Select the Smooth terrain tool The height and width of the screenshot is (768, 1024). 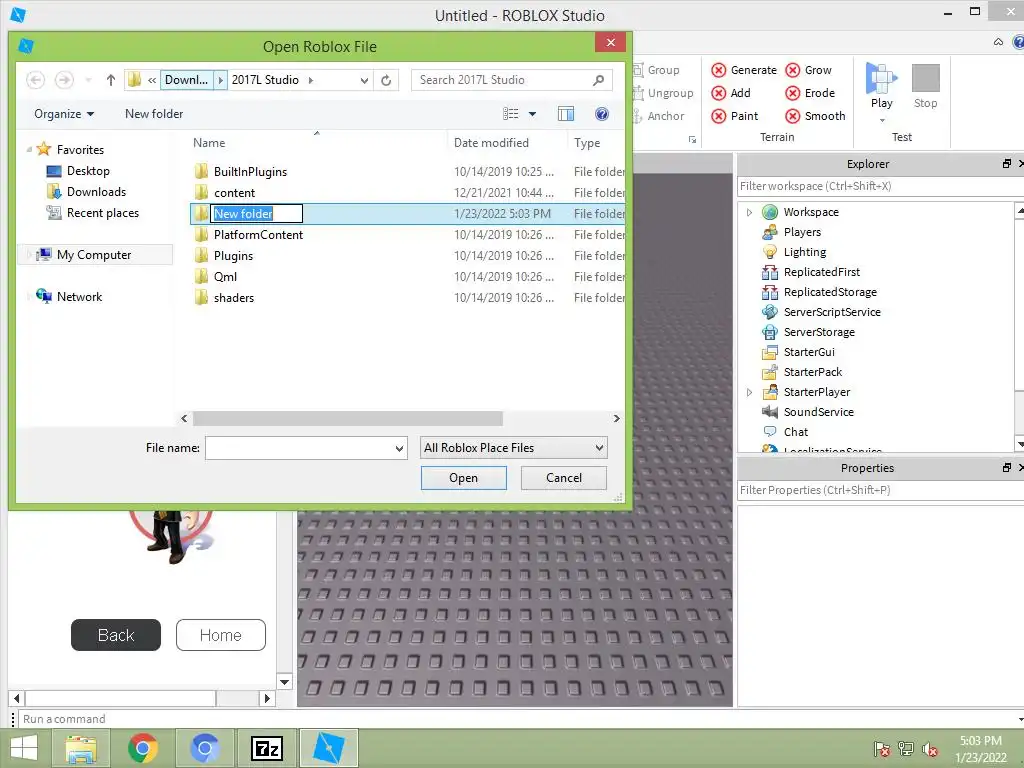click(815, 116)
